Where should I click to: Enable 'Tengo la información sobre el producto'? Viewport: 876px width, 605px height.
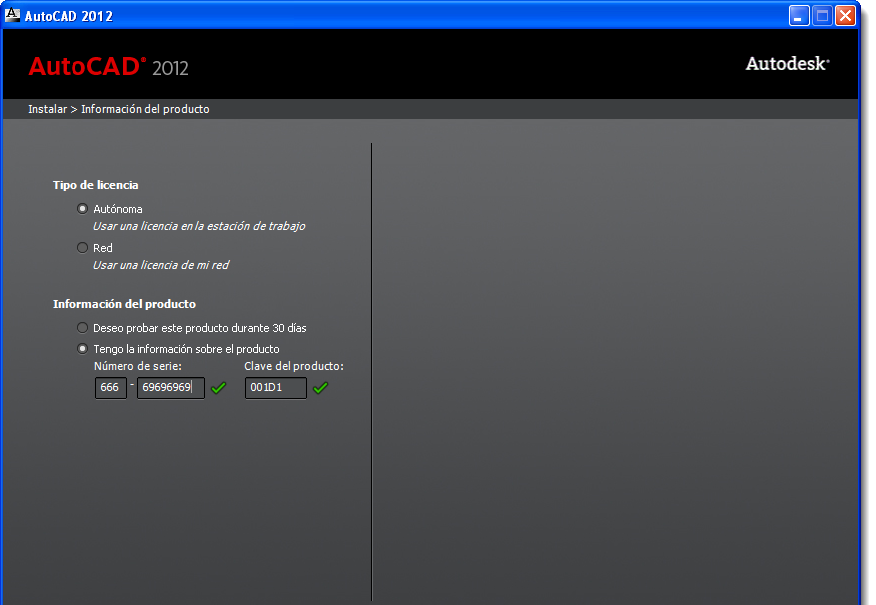pos(81,348)
